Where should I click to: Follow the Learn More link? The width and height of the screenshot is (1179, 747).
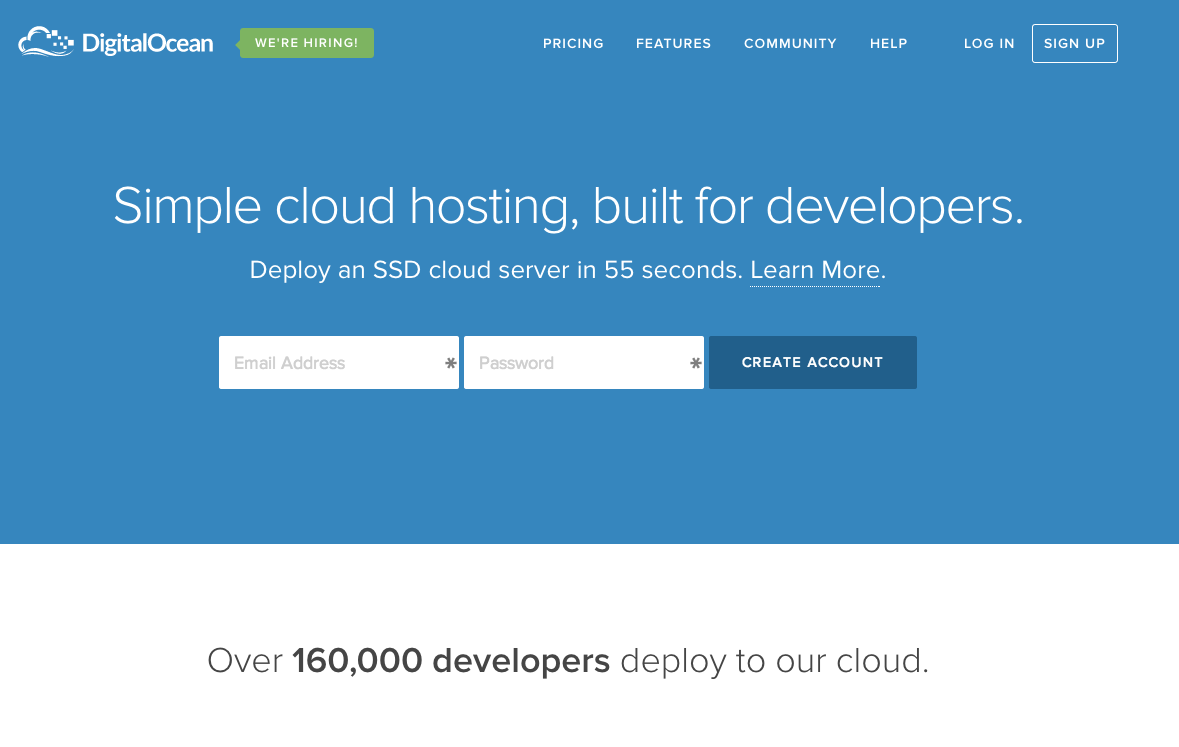tap(814, 270)
